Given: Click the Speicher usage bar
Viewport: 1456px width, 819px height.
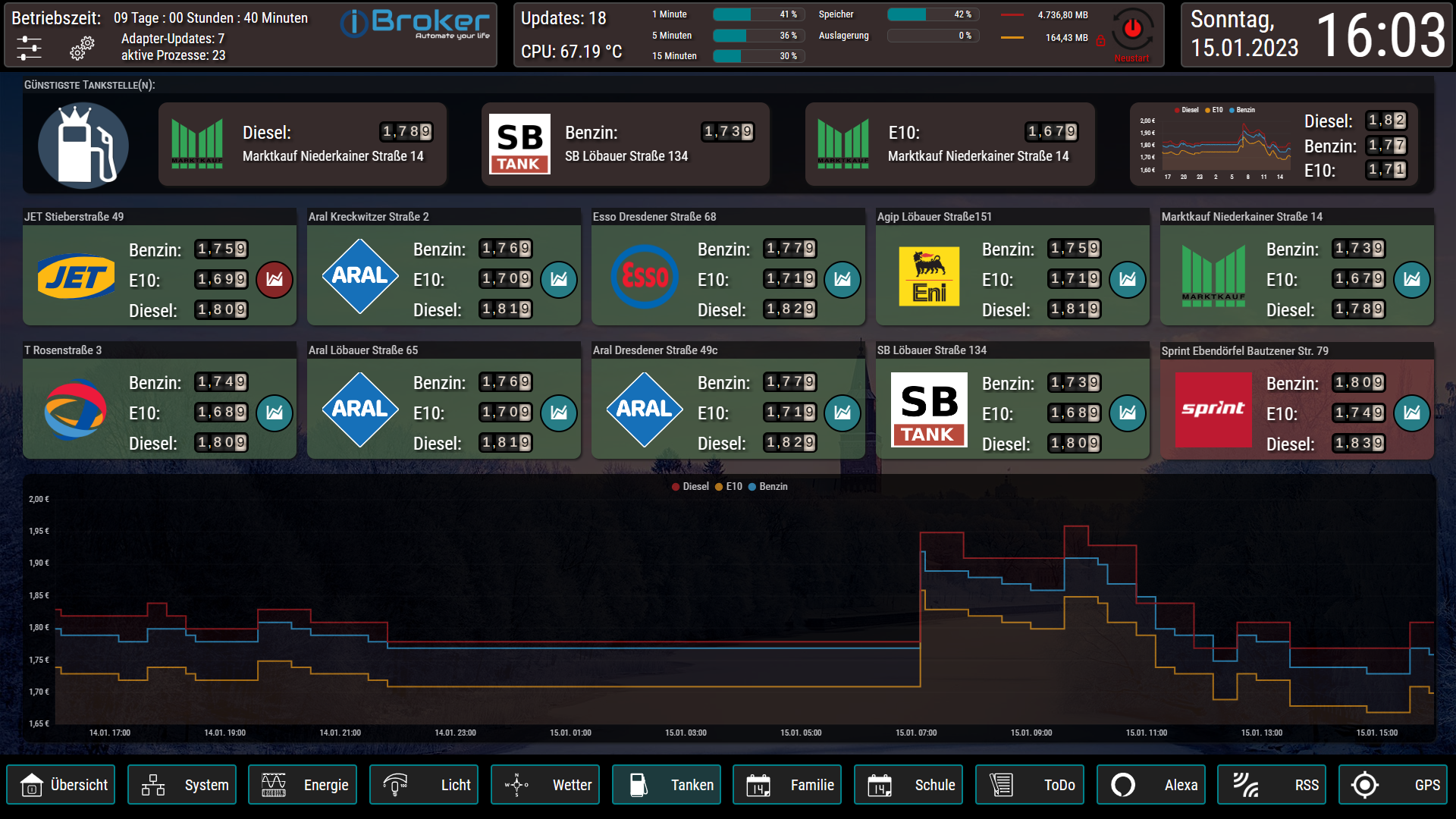Looking at the screenshot, I should click(934, 14).
